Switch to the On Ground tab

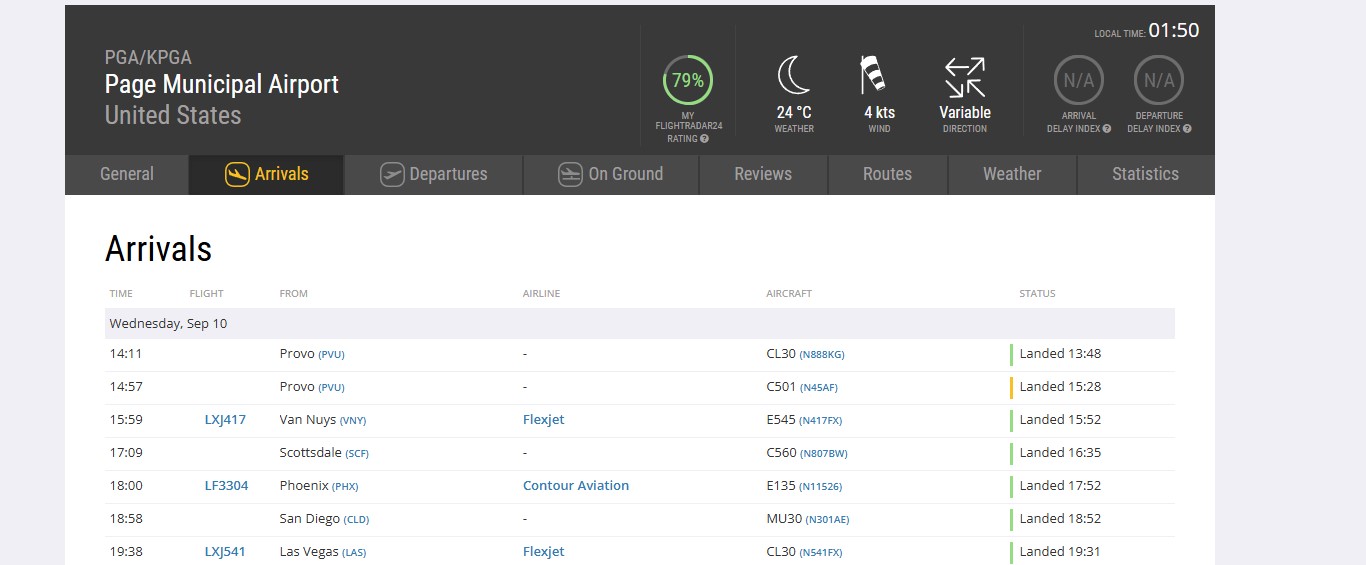click(x=611, y=174)
